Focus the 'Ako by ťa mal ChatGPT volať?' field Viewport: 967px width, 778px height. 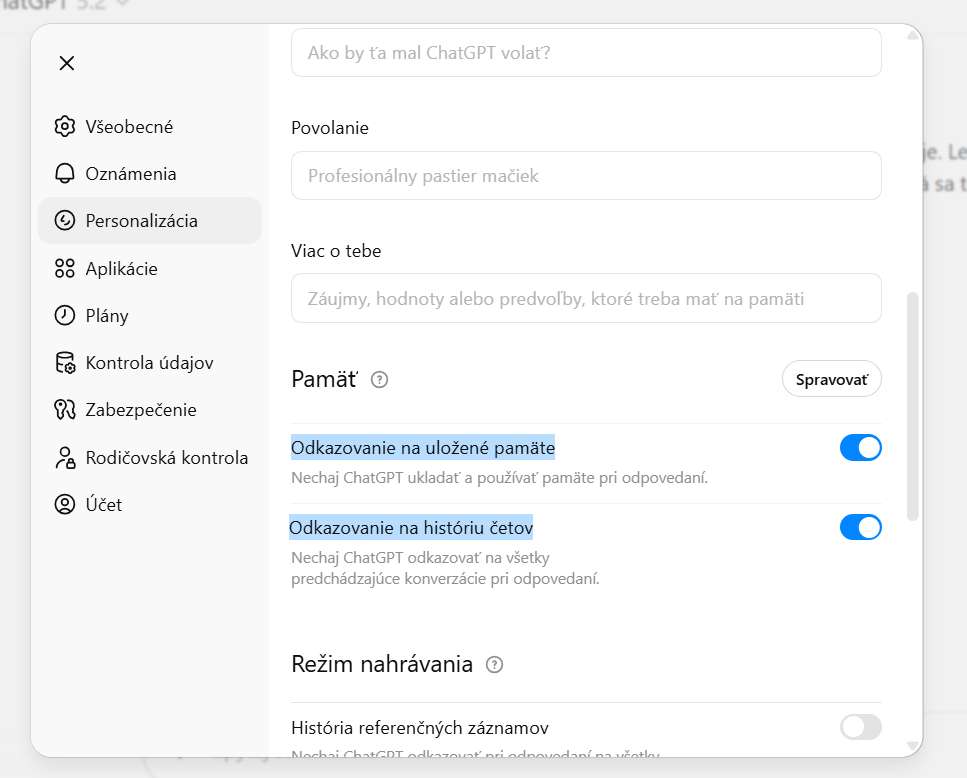[x=586, y=52]
